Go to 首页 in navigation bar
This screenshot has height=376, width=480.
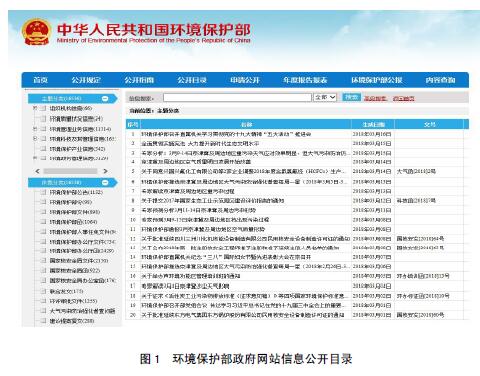(40, 80)
